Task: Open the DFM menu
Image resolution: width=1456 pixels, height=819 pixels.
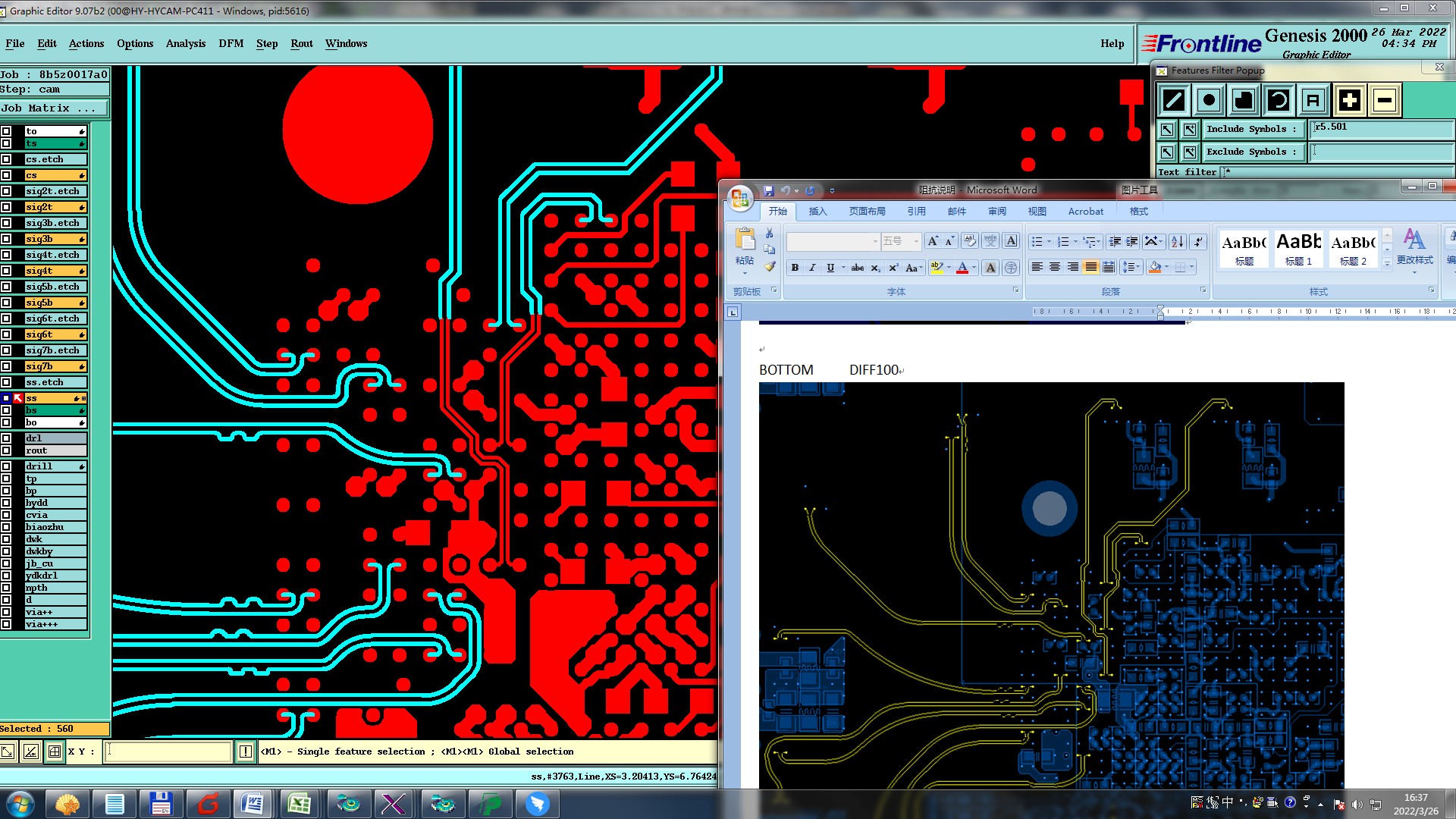Action: pos(231,43)
